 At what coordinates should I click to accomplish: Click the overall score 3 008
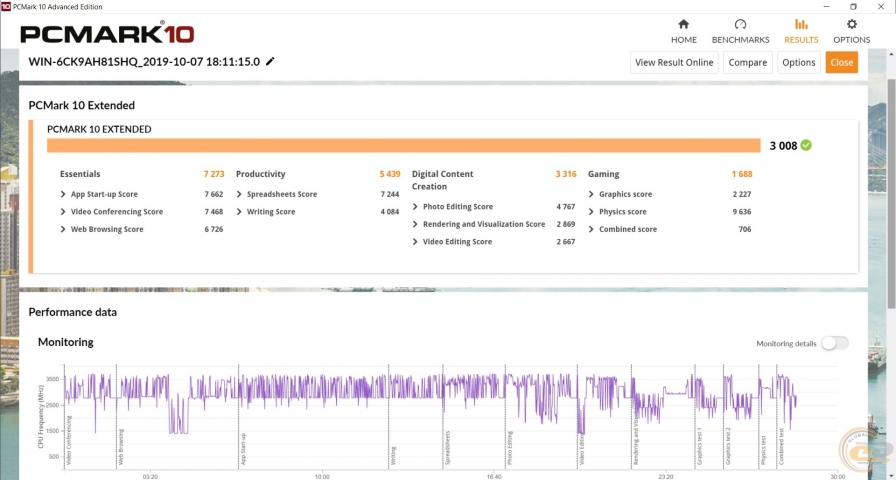tap(783, 146)
